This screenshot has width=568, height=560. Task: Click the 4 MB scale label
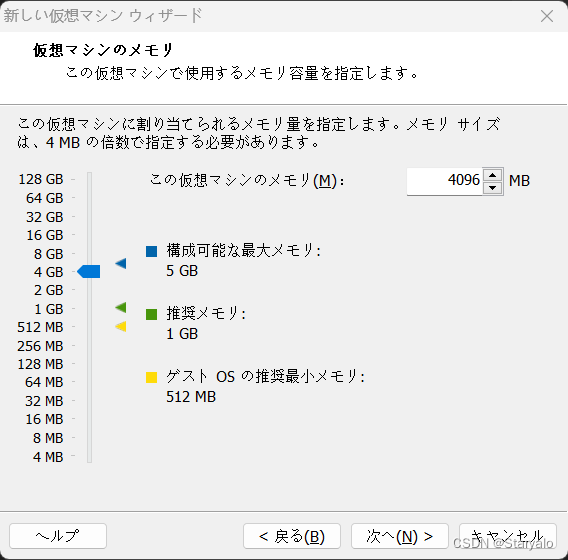(x=49, y=457)
